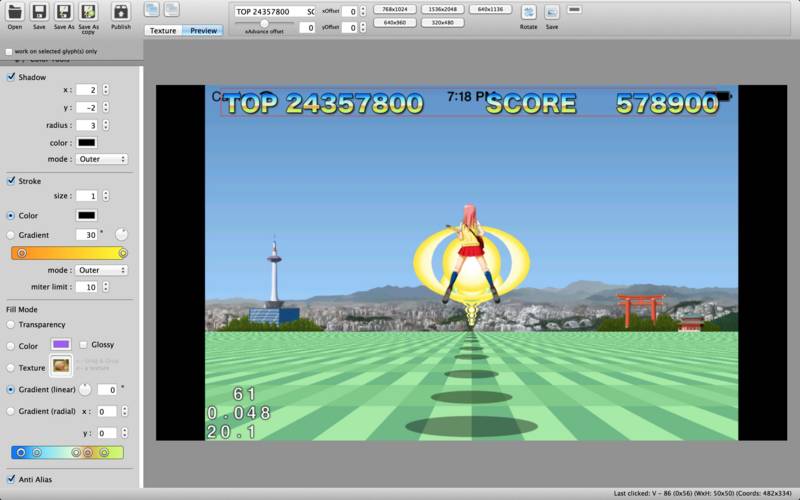Uncheck the Shadow checkbox
The width and height of the screenshot is (800, 500).
click(11, 77)
